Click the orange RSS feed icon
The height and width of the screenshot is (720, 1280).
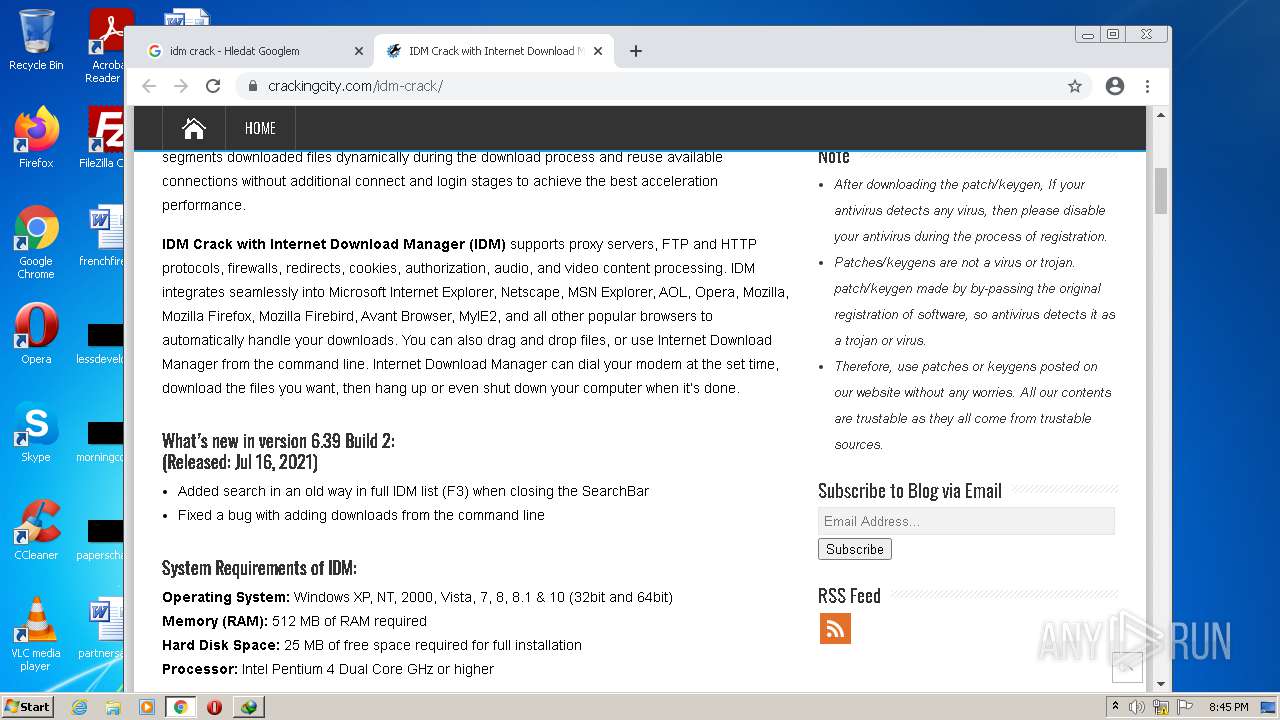(835, 629)
